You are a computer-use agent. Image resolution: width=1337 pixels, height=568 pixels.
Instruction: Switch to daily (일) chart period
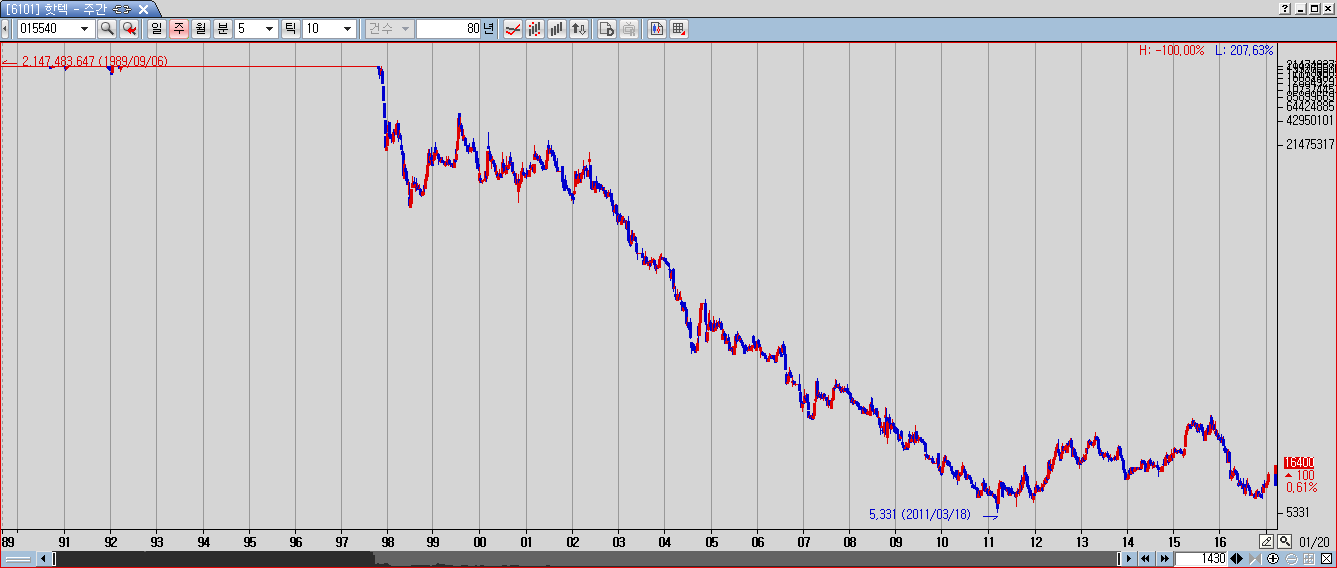[157, 29]
